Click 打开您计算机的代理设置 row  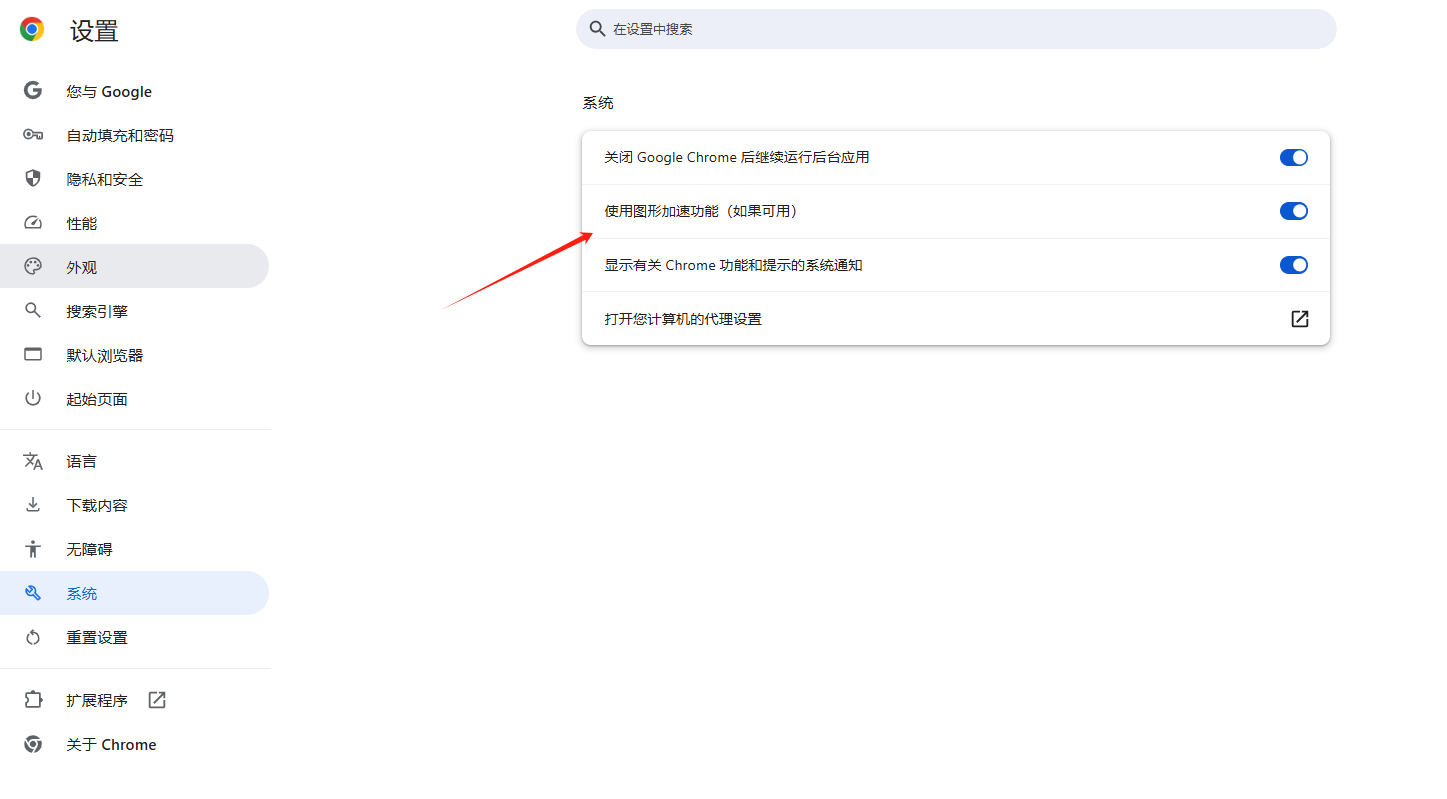[956, 319]
